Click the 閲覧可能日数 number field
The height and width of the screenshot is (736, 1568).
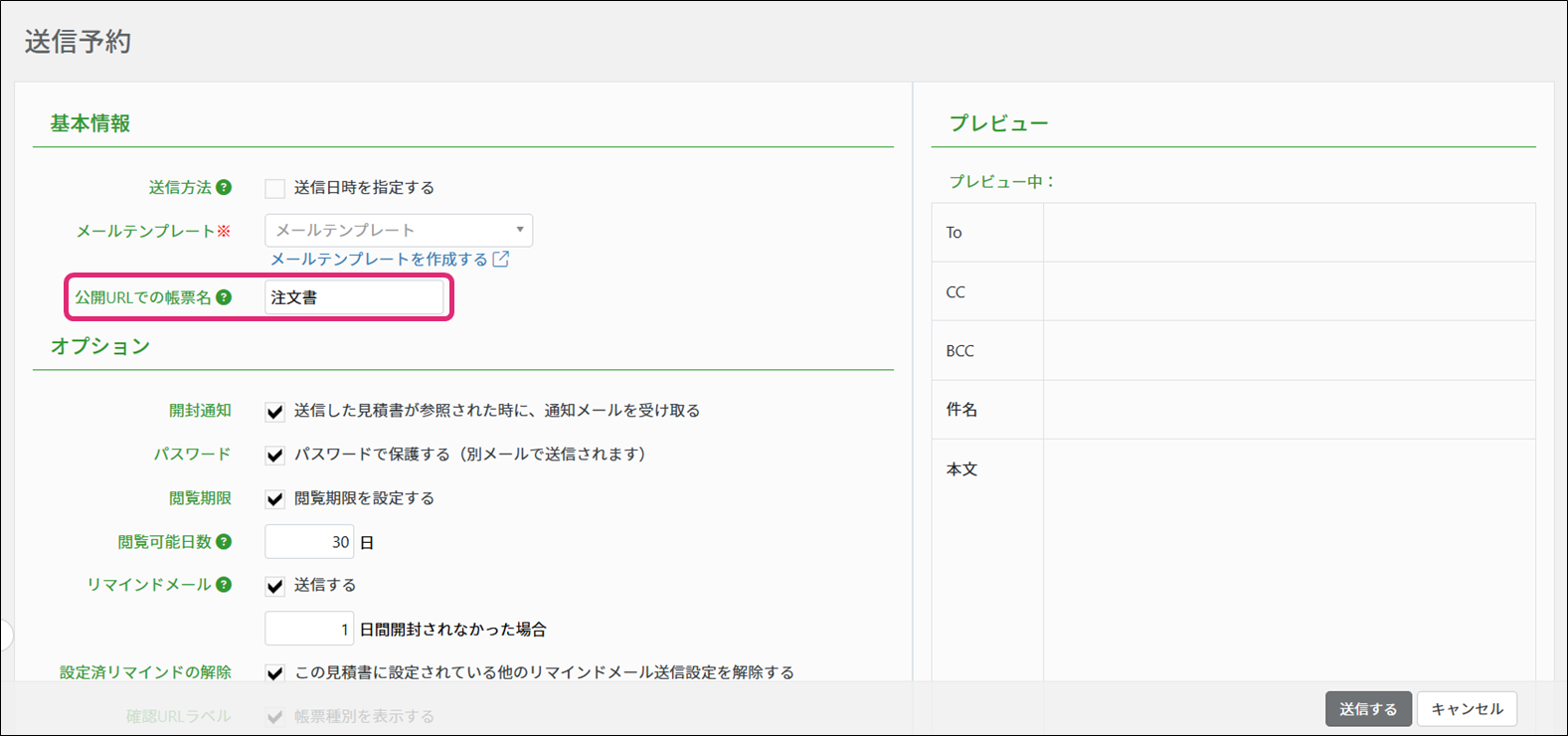[309, 542]
